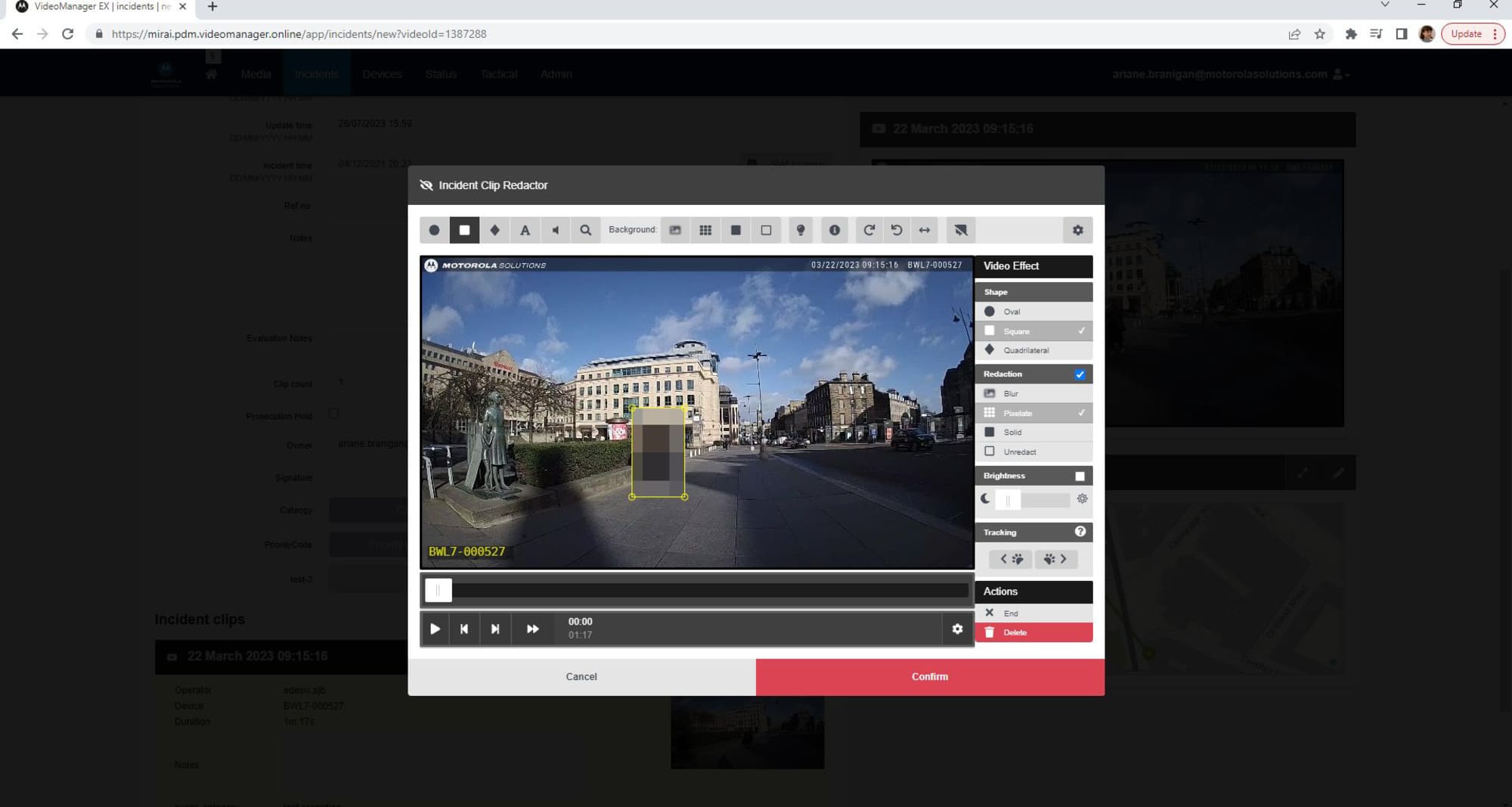Screen dimensions: 1512x807
Task: Open Tracking help question mark
Action: click(x=1080, y=532)
